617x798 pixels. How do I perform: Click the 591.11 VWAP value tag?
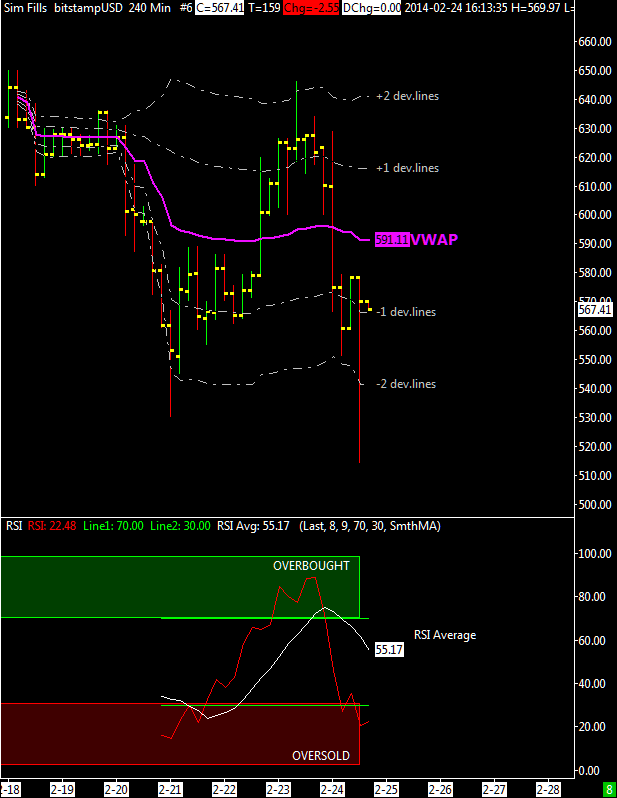point(391,240)
